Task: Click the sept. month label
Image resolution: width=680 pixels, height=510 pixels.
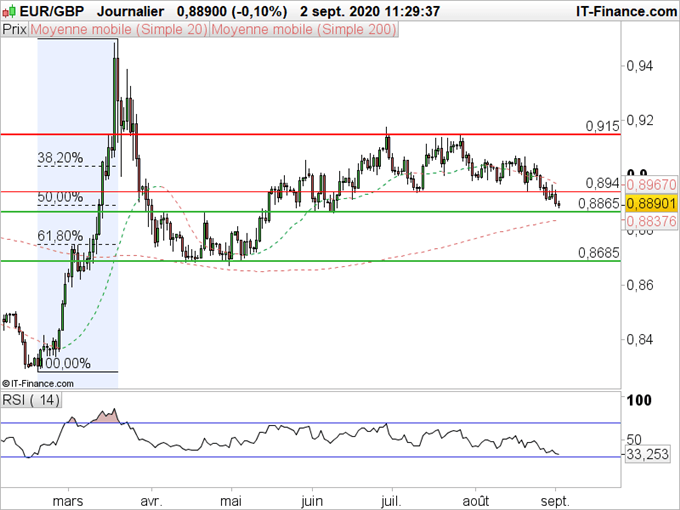Action: [555, 501]
